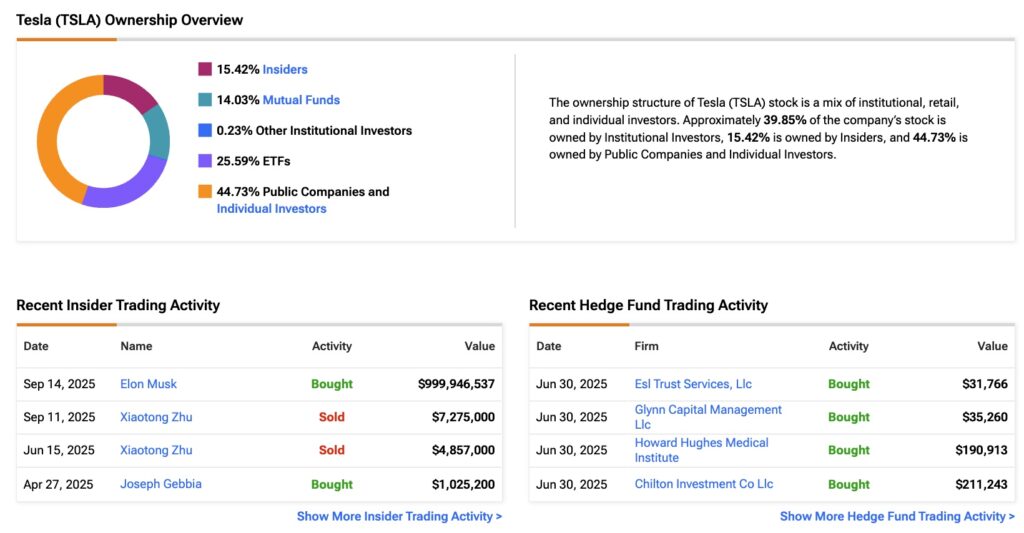Select the purple ETFs color swatch

pyautogui.click(x=205, y=161)
